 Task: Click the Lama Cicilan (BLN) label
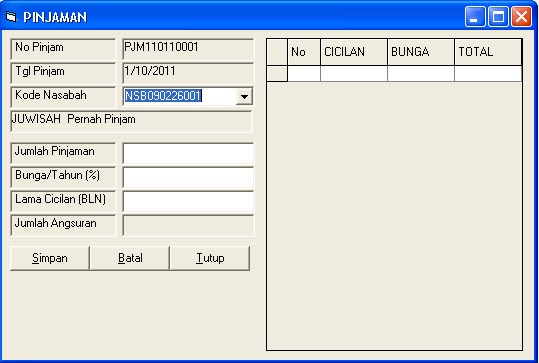pos(63,201)
